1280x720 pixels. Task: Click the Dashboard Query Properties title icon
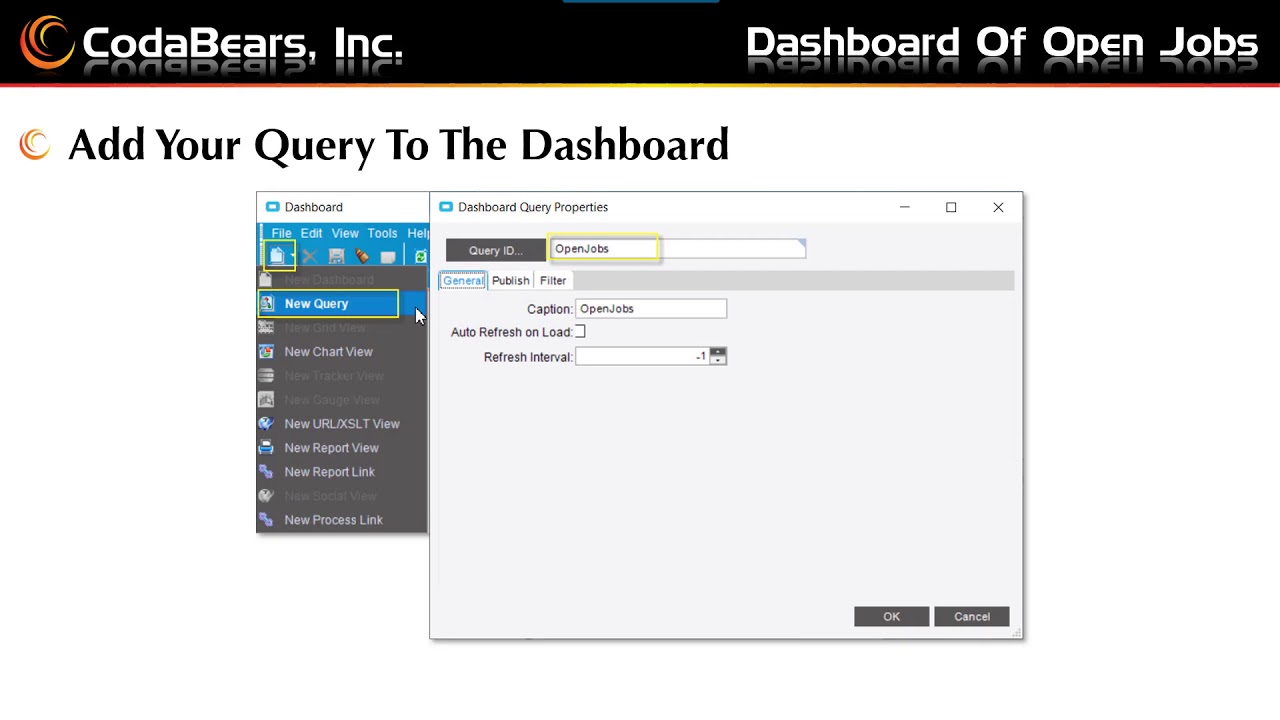click(x=446, y=207)
